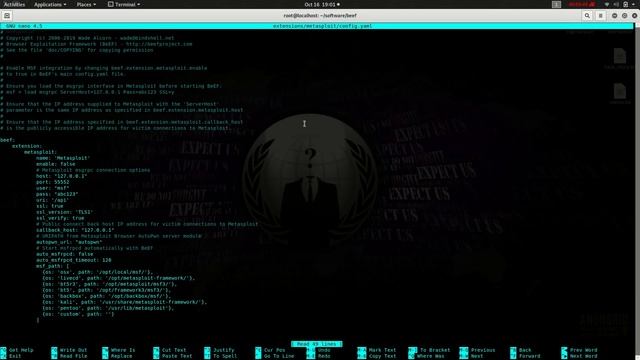Open the volume icon in system tray
The image size is (640, 360).
click(616, 4)
